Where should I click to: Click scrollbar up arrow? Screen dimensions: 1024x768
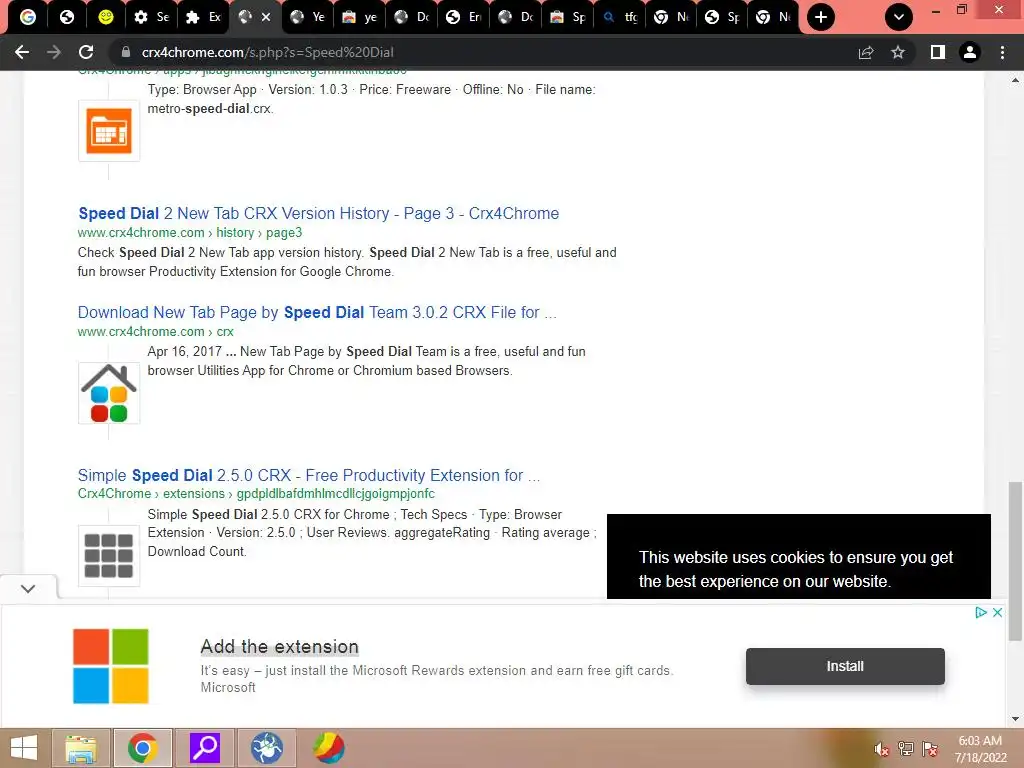click(1015, 81)
